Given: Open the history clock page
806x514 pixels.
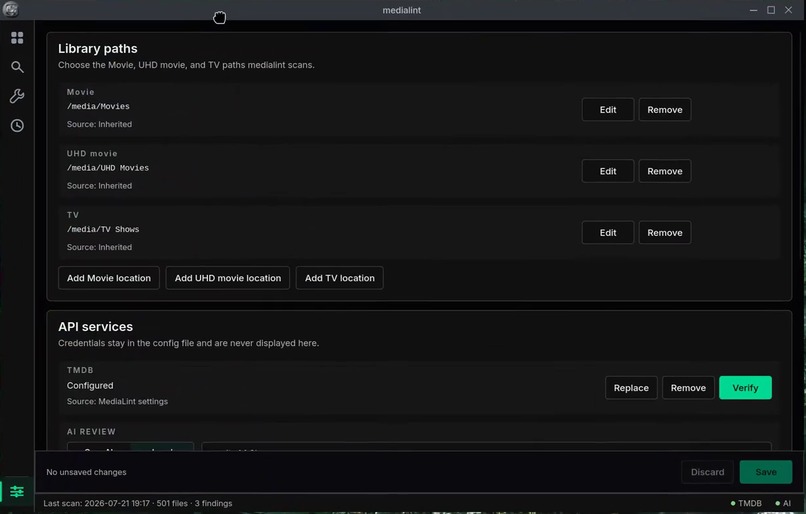Looking at the screenshot, I should click(x=17, y=125).
